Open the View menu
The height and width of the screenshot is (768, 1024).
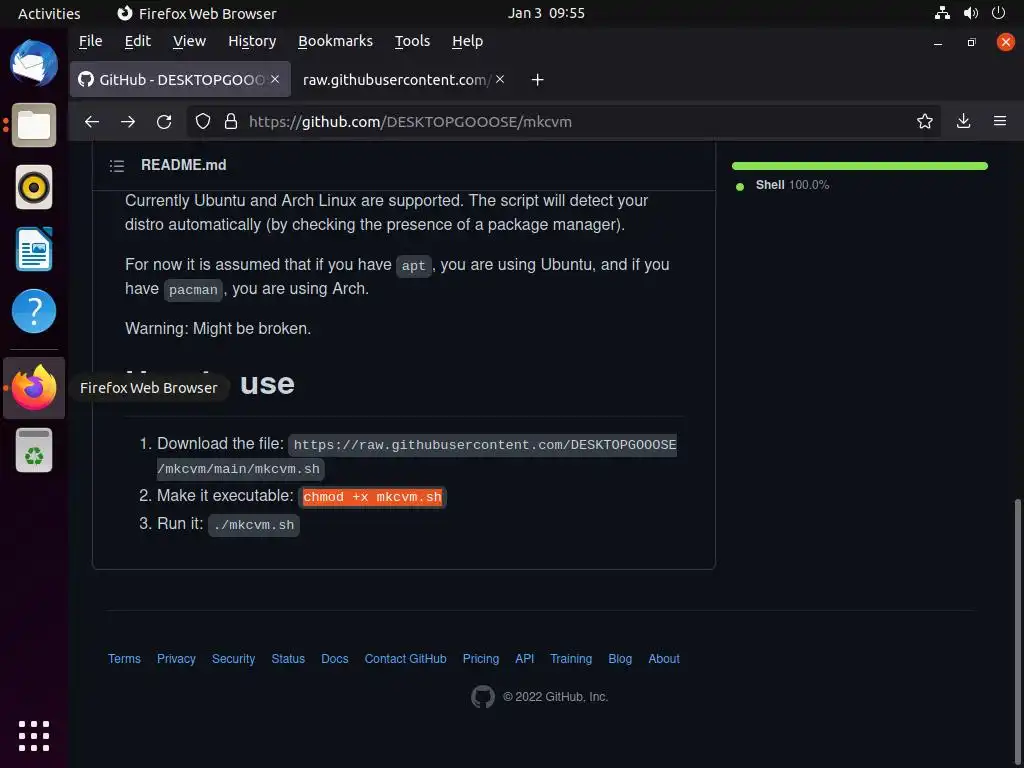tap(189, 41)
